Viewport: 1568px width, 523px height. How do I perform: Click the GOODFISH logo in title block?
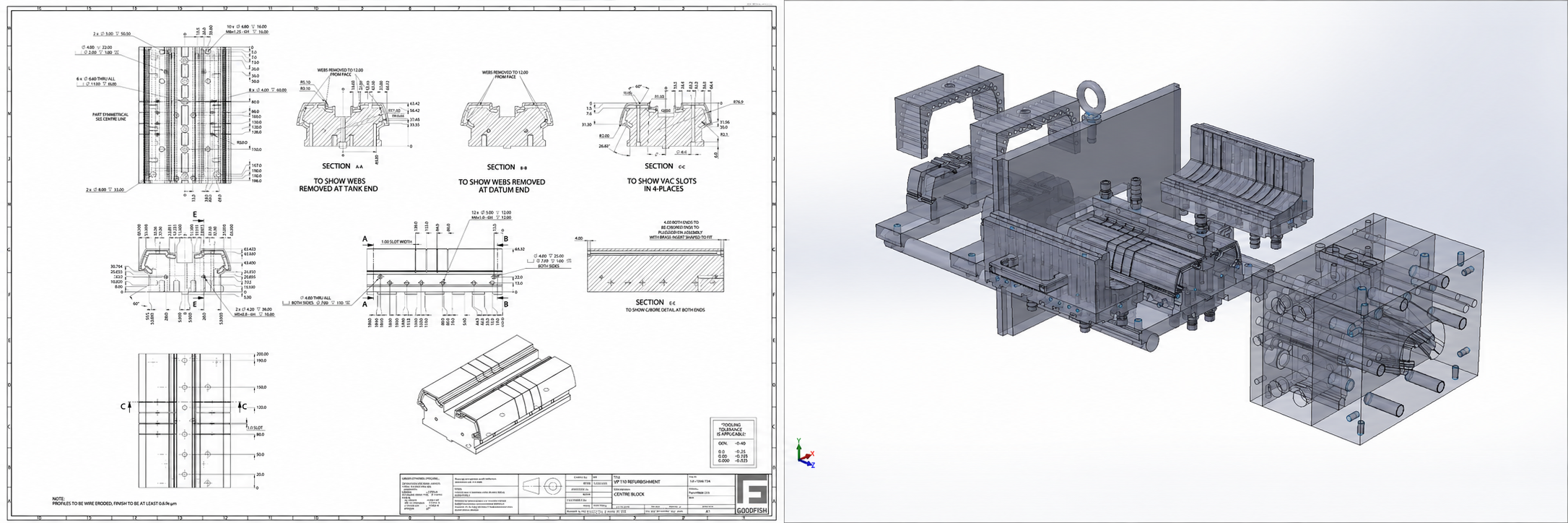coord(752,494)
